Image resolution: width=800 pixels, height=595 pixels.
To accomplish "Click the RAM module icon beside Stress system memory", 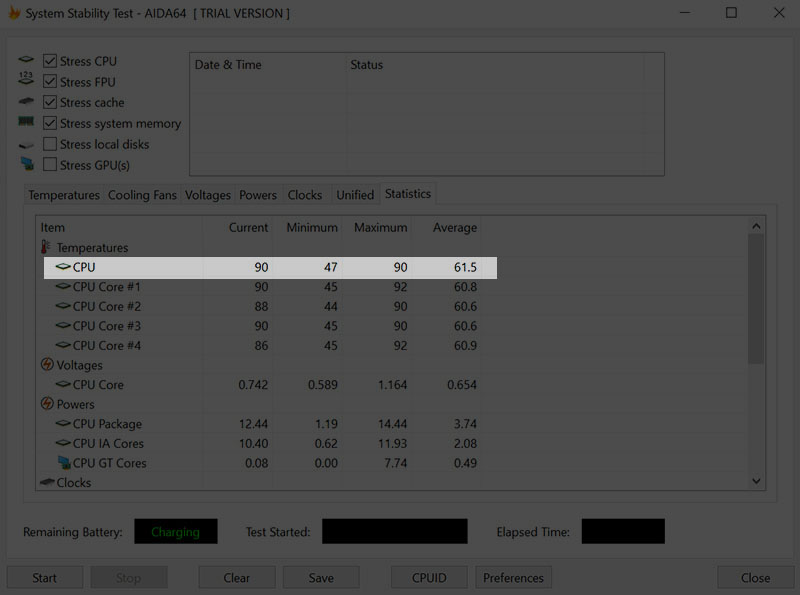I will click(26, 121).
